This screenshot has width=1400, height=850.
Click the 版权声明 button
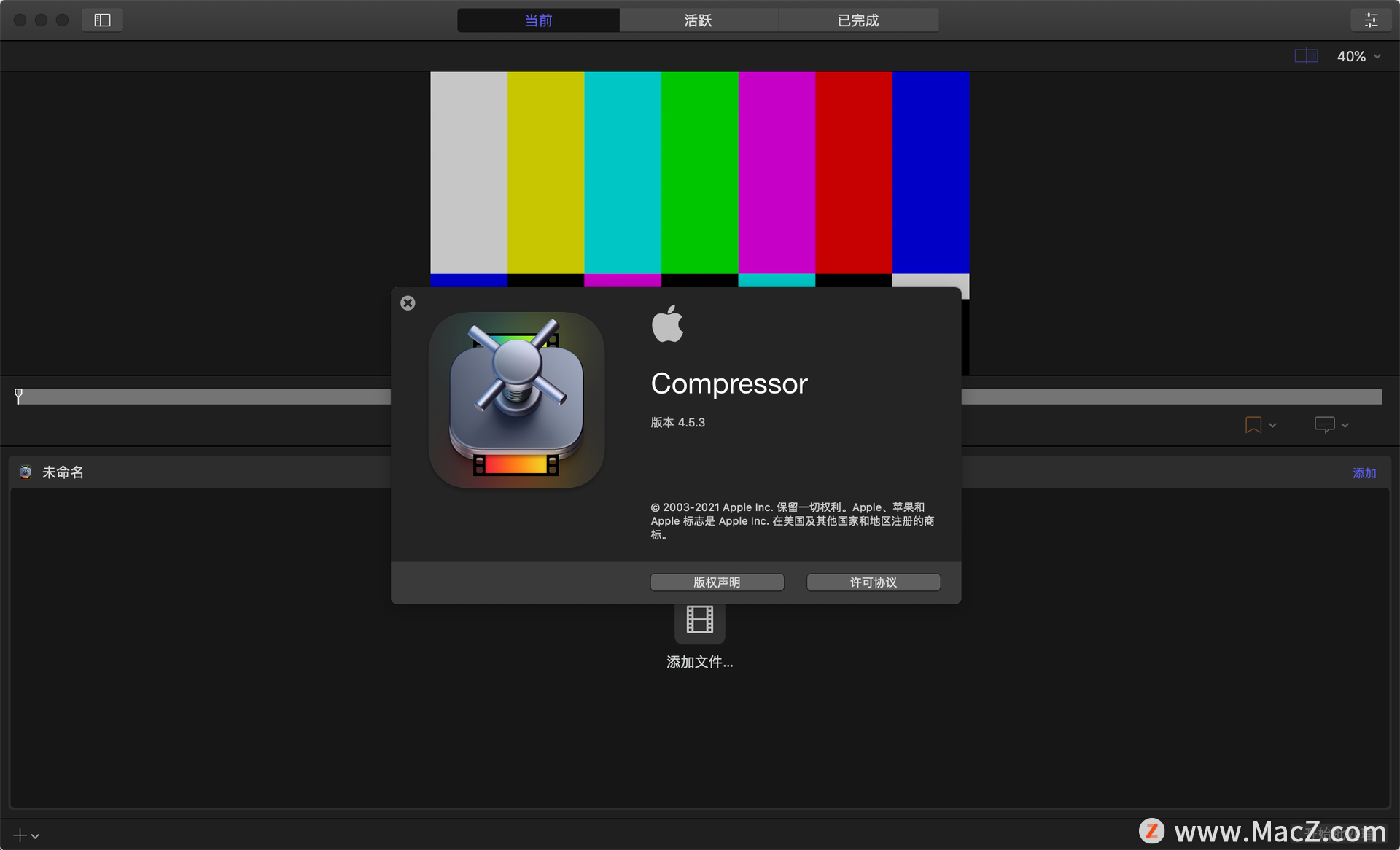pos(717,582)
